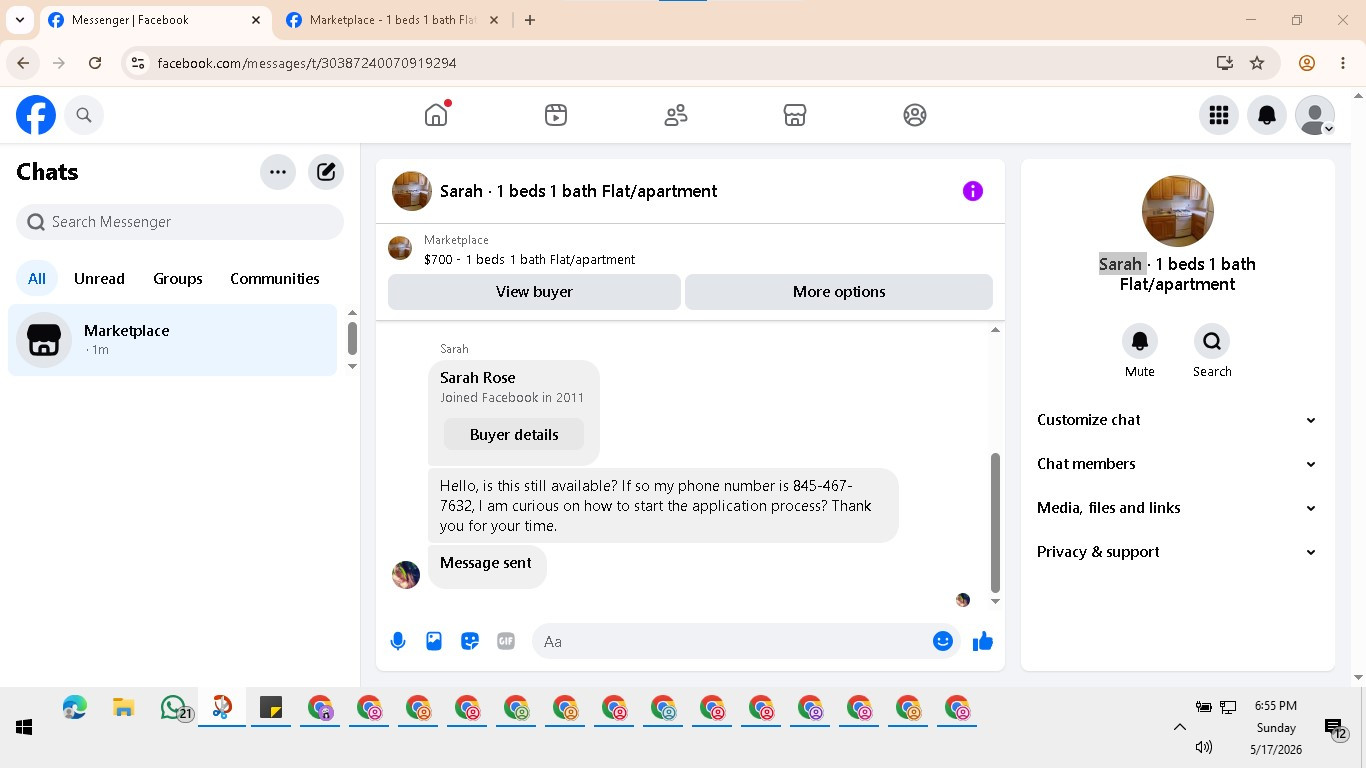Click the View buyer button
Viewport: 1366px width, 768px height.
coord(534,292)
